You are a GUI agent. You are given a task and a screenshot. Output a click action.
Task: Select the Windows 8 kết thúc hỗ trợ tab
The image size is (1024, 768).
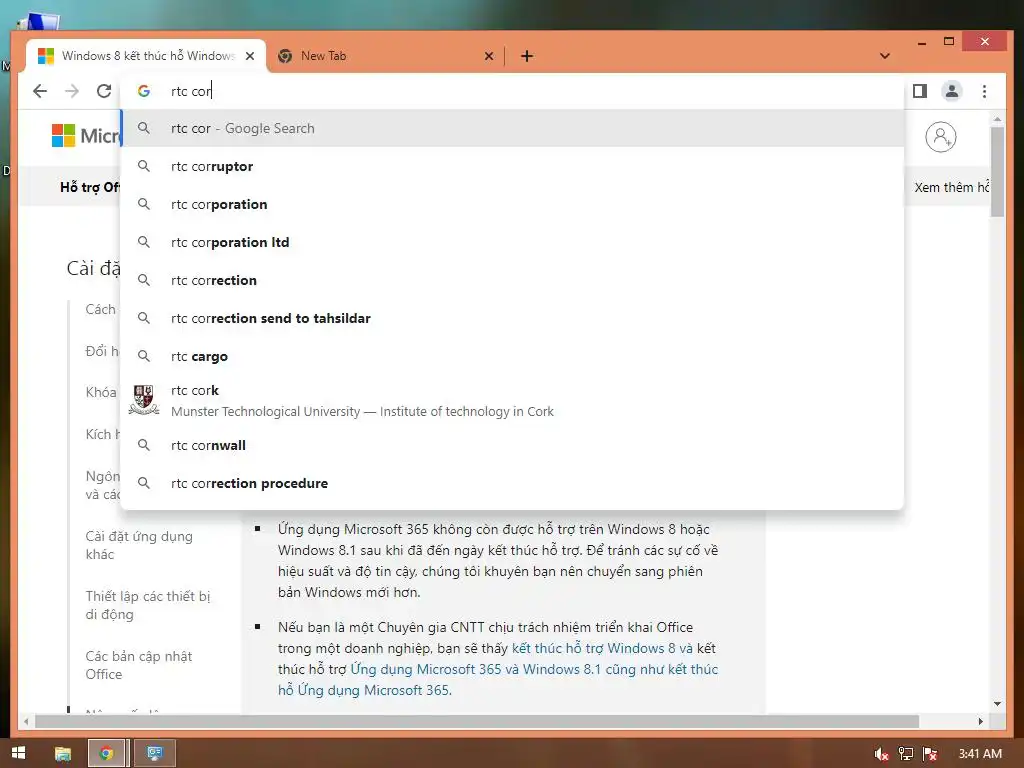point(146,56)
